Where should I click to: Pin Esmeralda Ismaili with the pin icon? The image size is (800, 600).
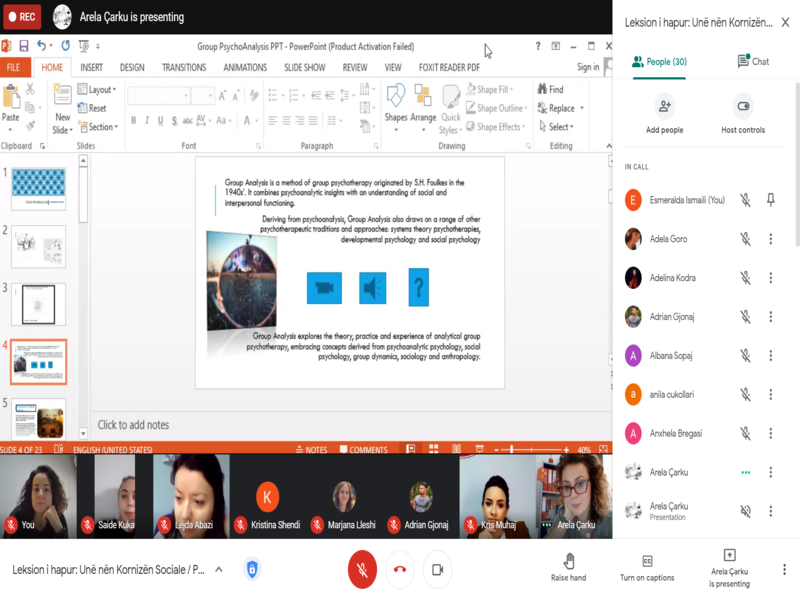click(770, 200)
